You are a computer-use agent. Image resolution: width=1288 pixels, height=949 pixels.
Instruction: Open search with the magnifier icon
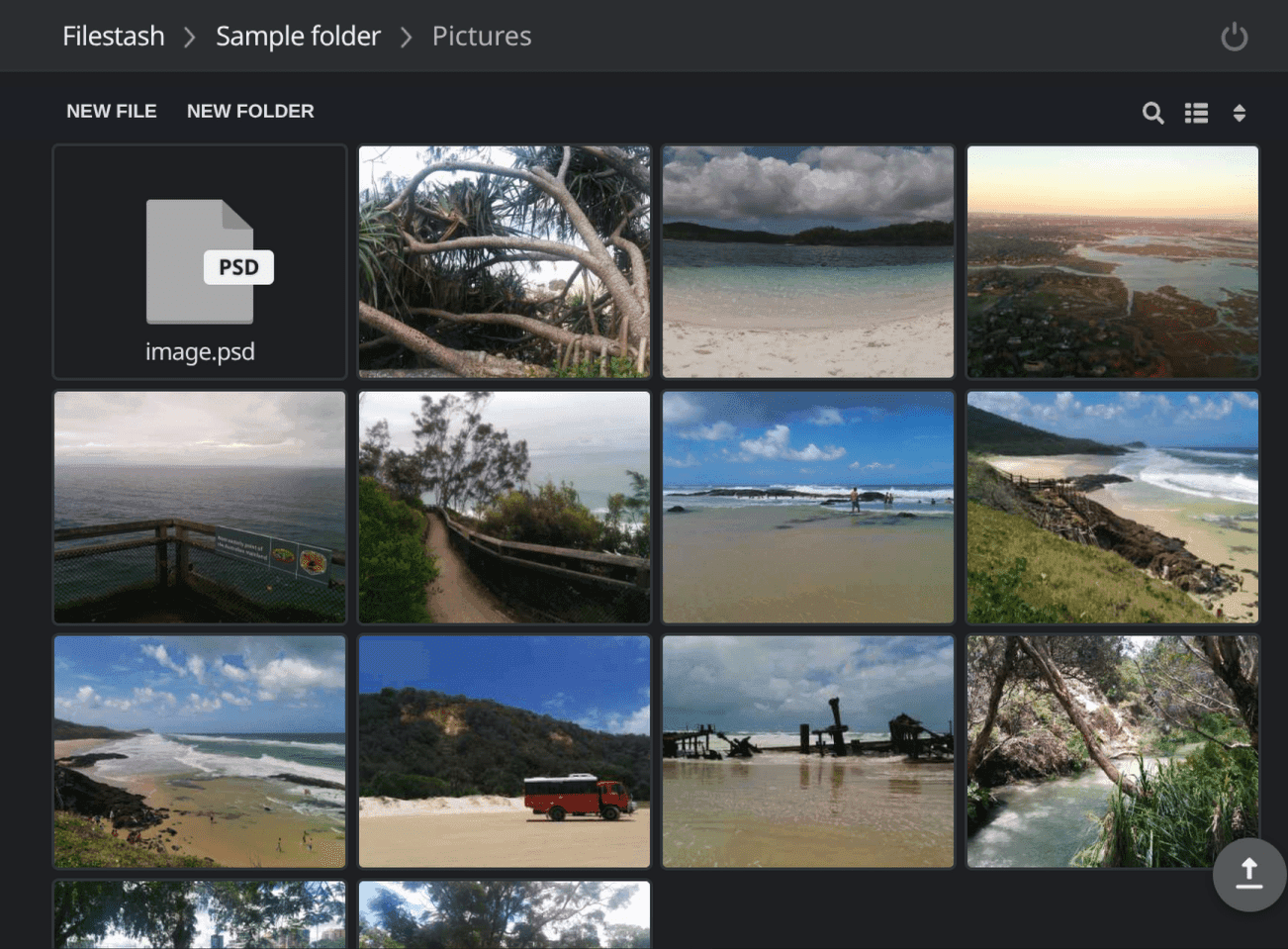tap(1152, 113)
